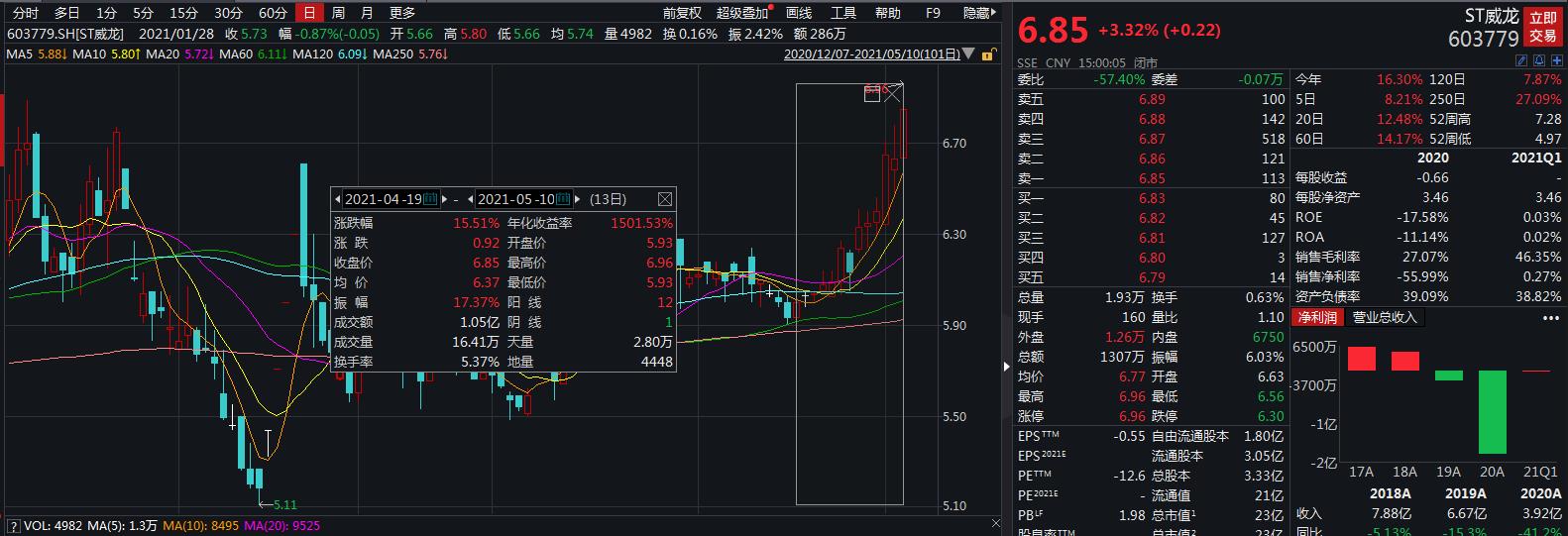
Task: Click the MA5 5.88 indicator label
Action: 38,54
